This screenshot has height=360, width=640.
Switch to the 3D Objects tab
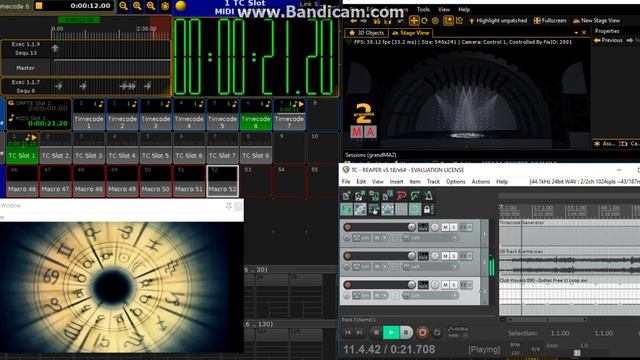(367, 33)
